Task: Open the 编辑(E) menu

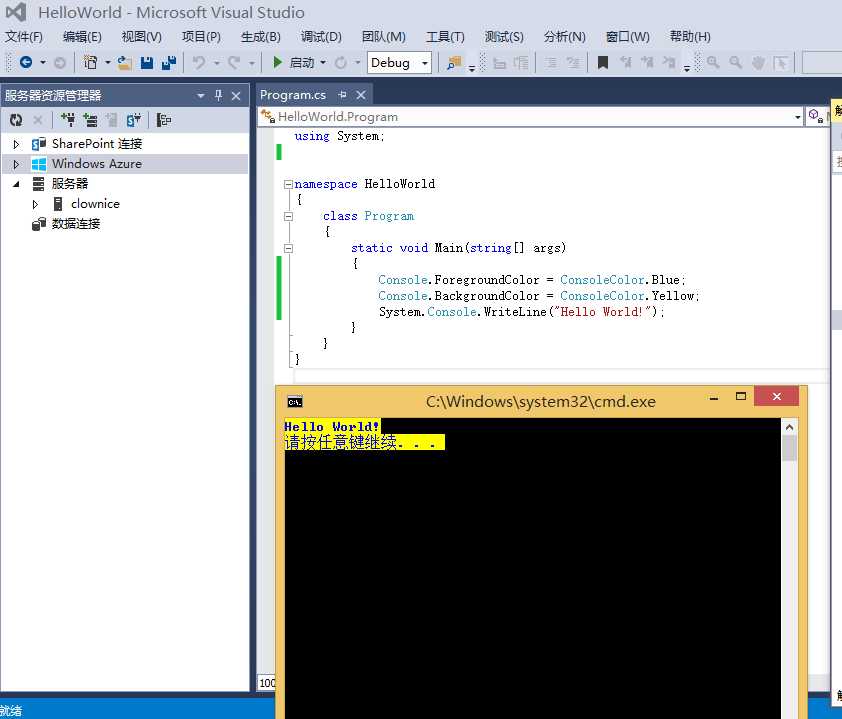Action: [x=82, y=37]
